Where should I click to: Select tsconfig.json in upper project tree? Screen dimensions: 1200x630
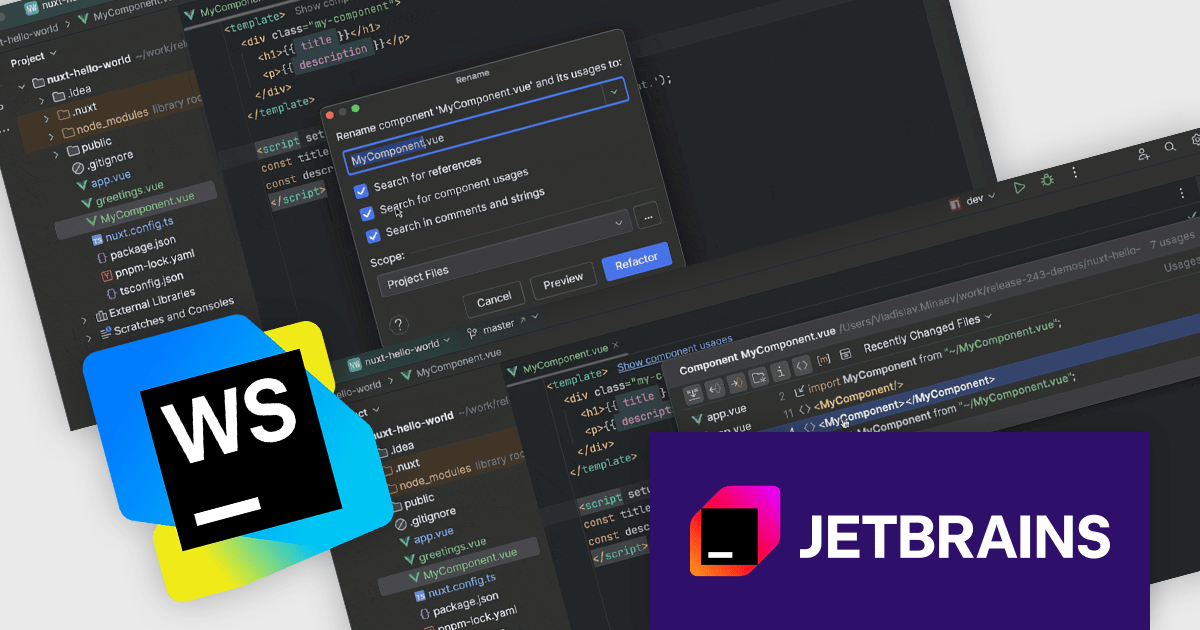[x=144, y=284]
